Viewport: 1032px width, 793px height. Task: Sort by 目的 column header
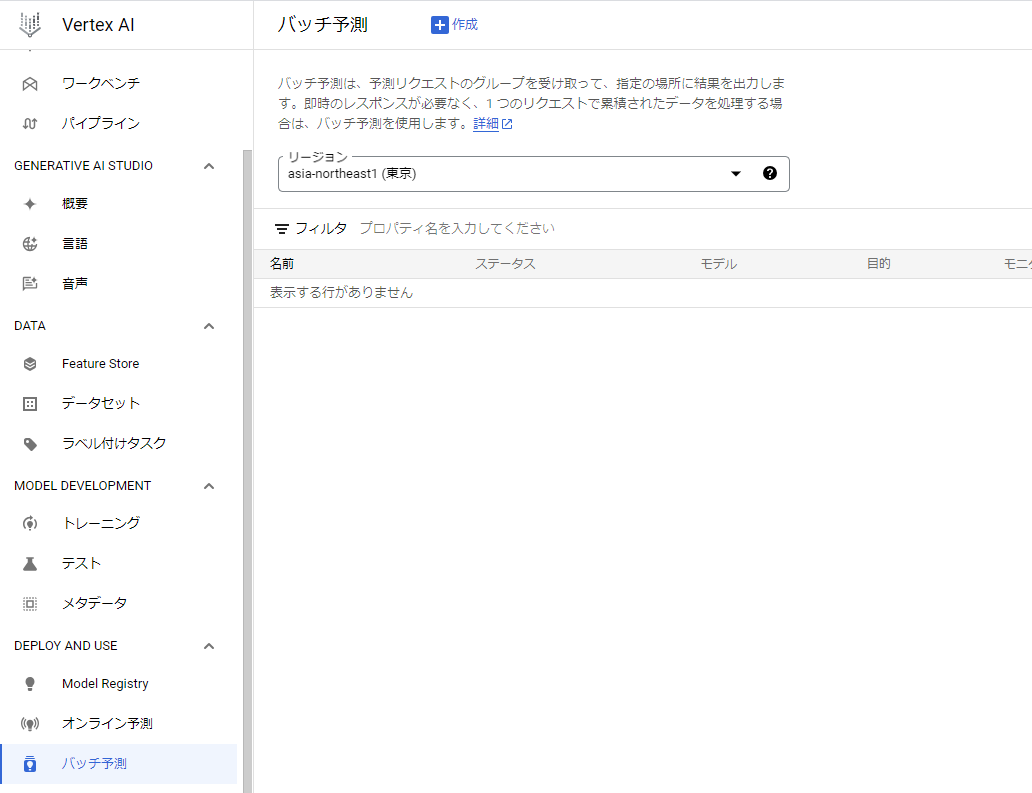tap(878, 264)
